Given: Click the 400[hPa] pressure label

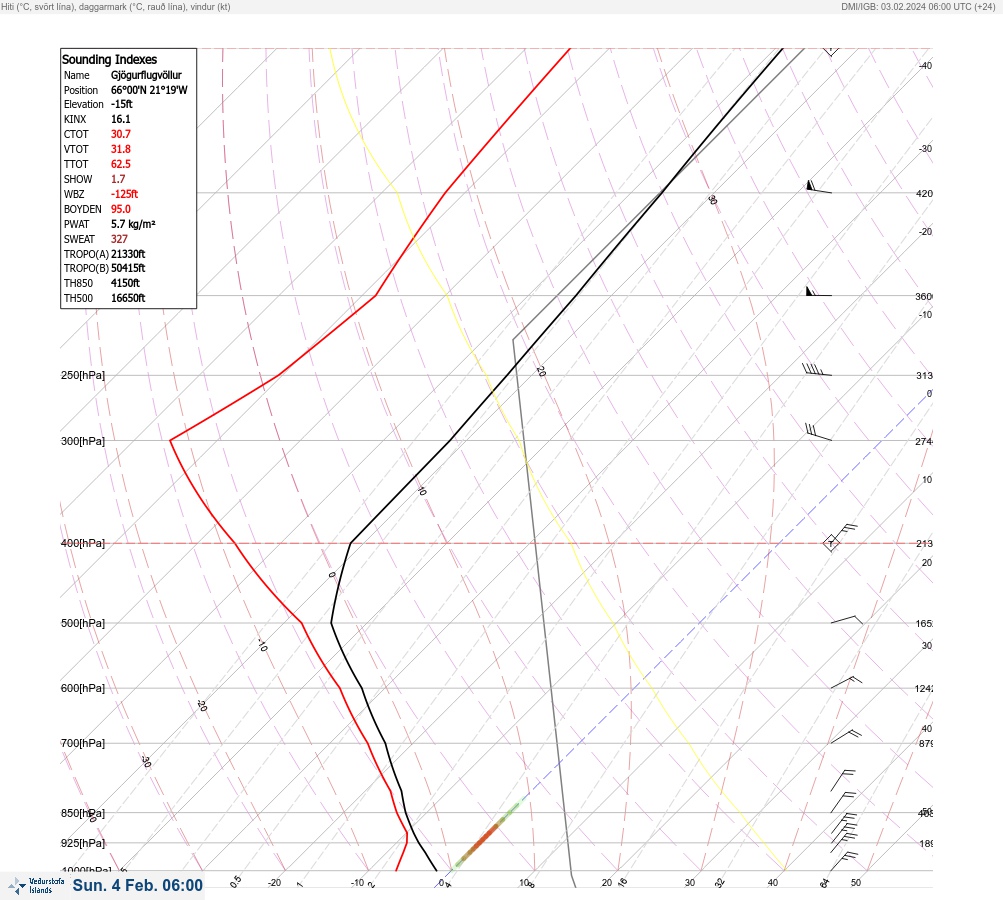Looking at the screenshot, I should pos(83,543).
